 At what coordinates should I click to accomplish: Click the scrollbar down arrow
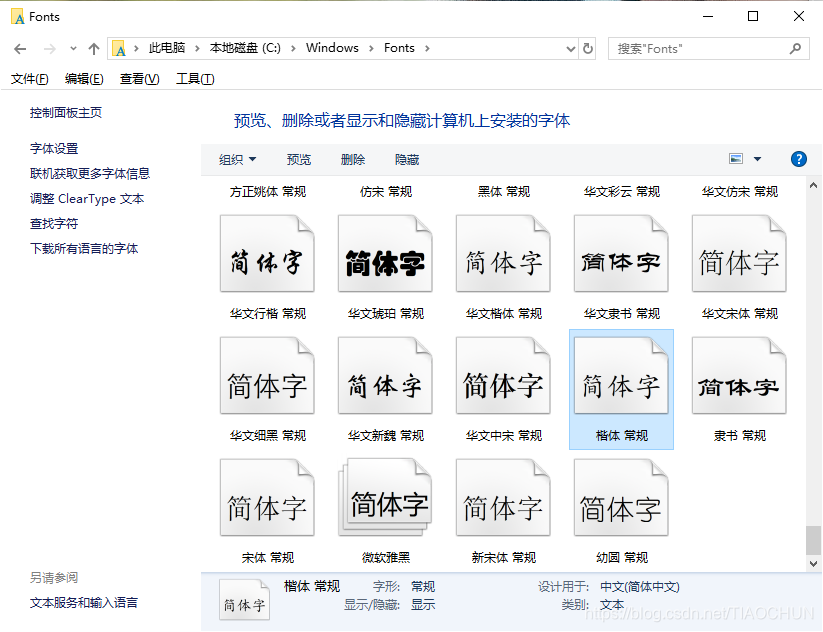point(813,563)
